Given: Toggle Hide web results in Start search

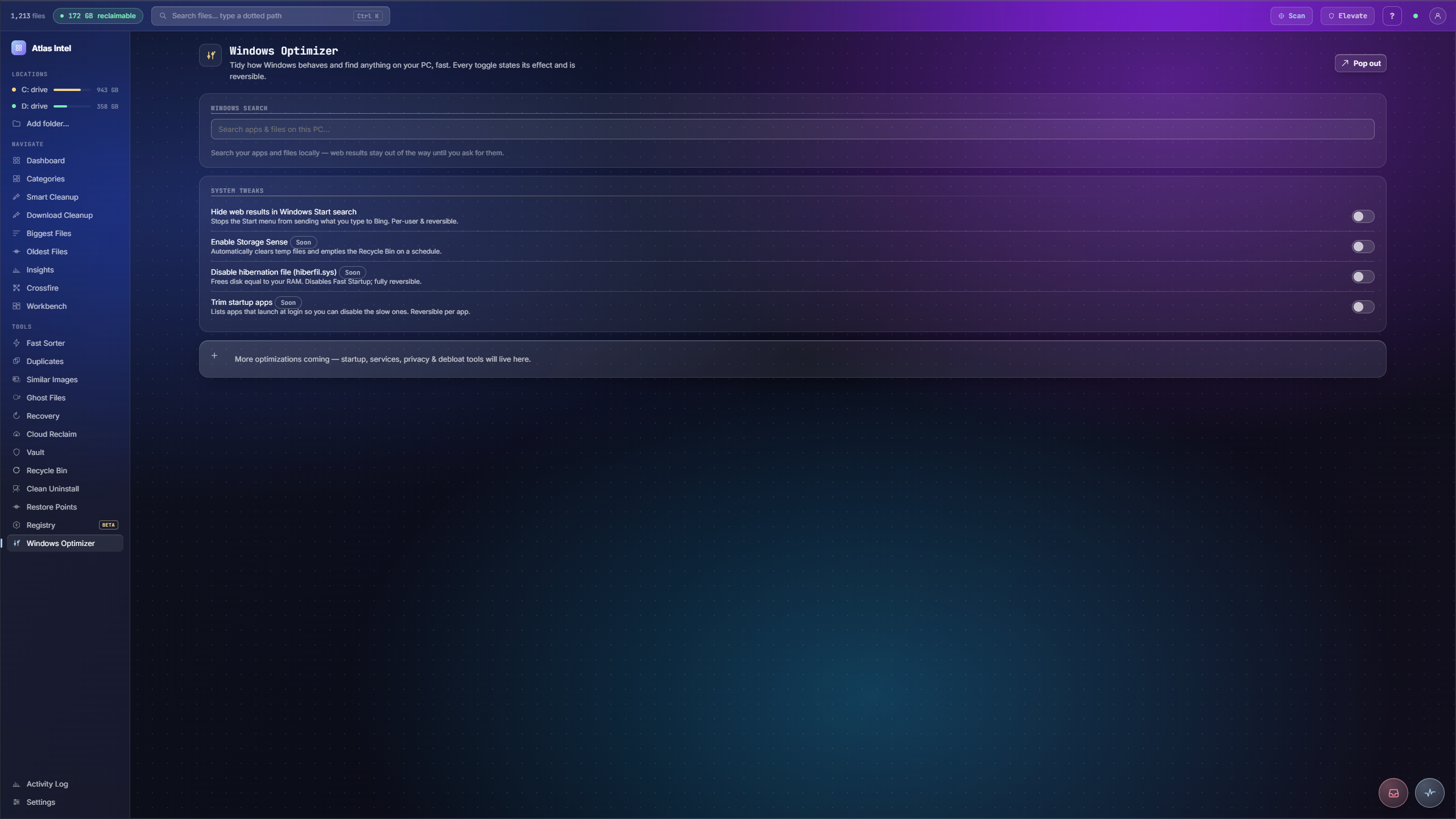Looking at the screenshot, I should (1363, 217).
